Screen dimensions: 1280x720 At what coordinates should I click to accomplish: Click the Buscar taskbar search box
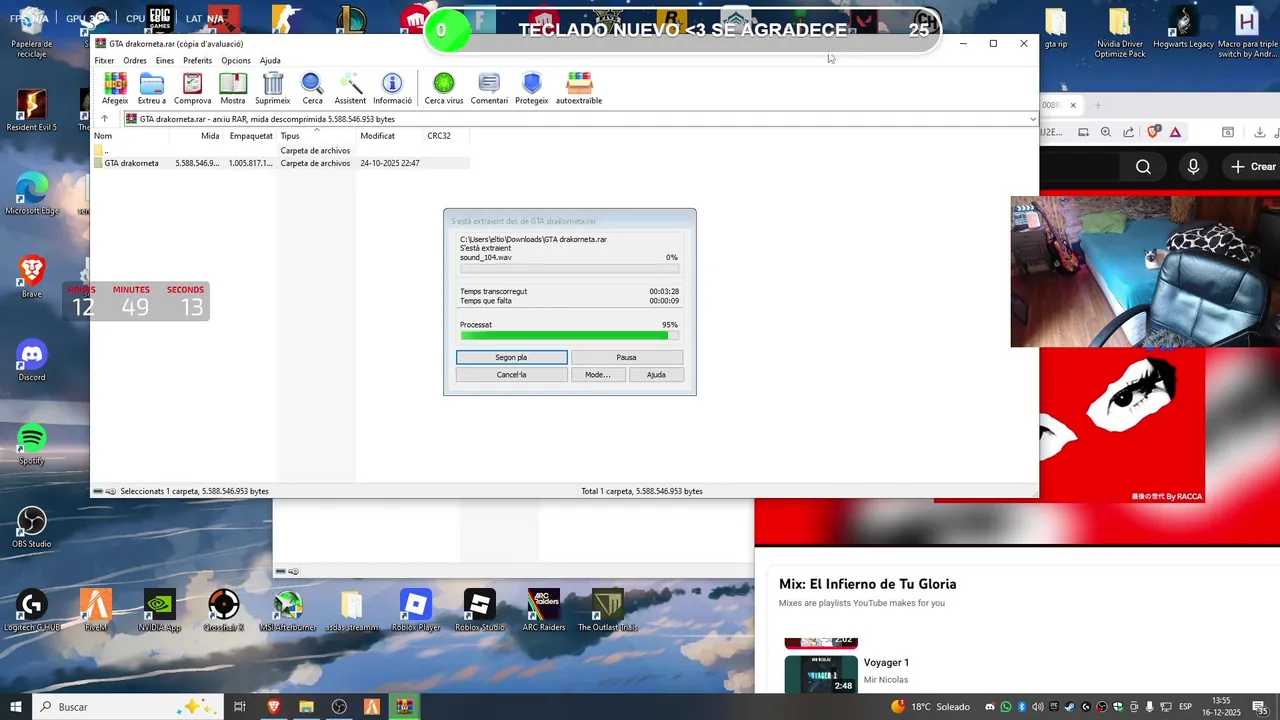click(x=126, y=707)
